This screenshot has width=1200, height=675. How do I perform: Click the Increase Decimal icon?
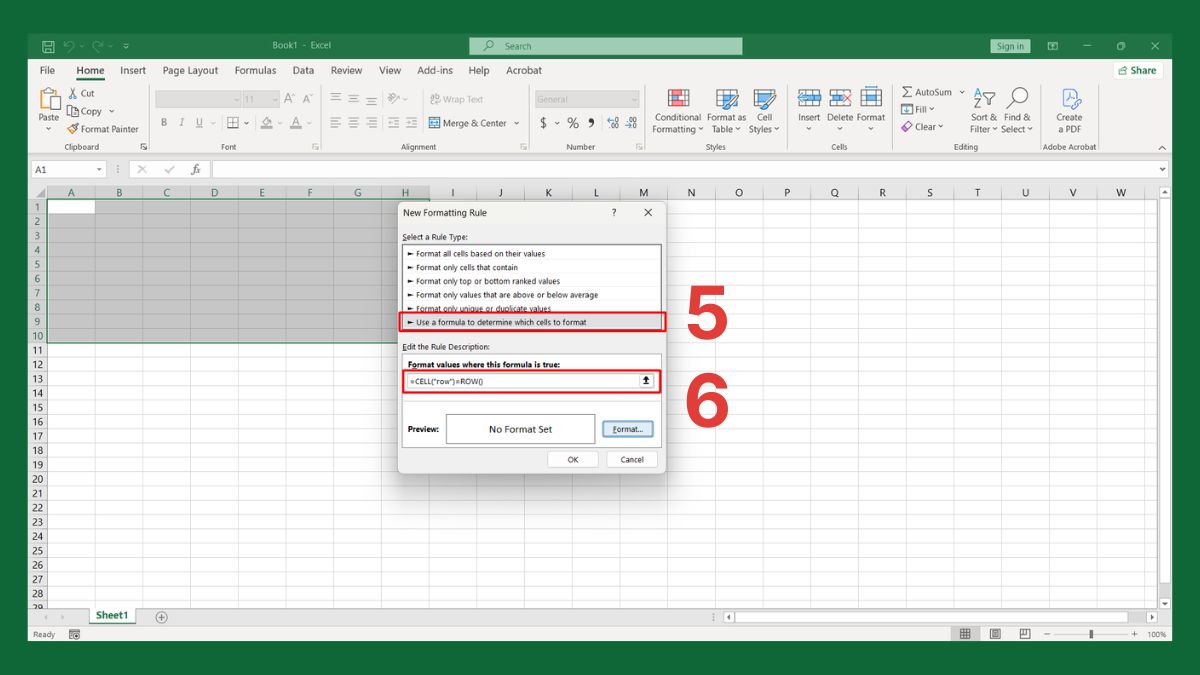611,122
